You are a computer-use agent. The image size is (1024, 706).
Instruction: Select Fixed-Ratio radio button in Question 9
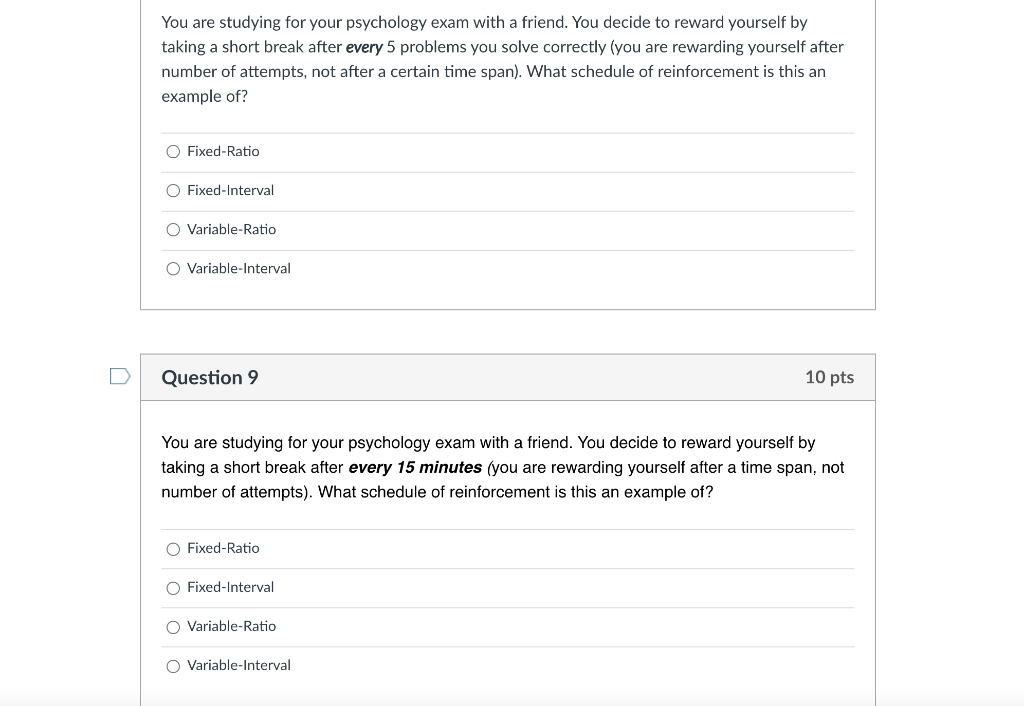(173, 549)
